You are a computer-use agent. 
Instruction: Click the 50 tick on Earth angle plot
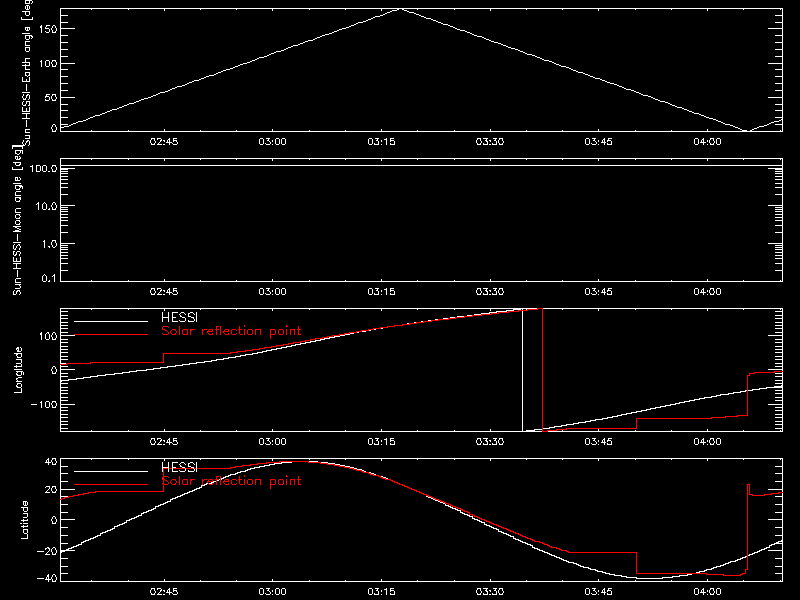[51, 97]
